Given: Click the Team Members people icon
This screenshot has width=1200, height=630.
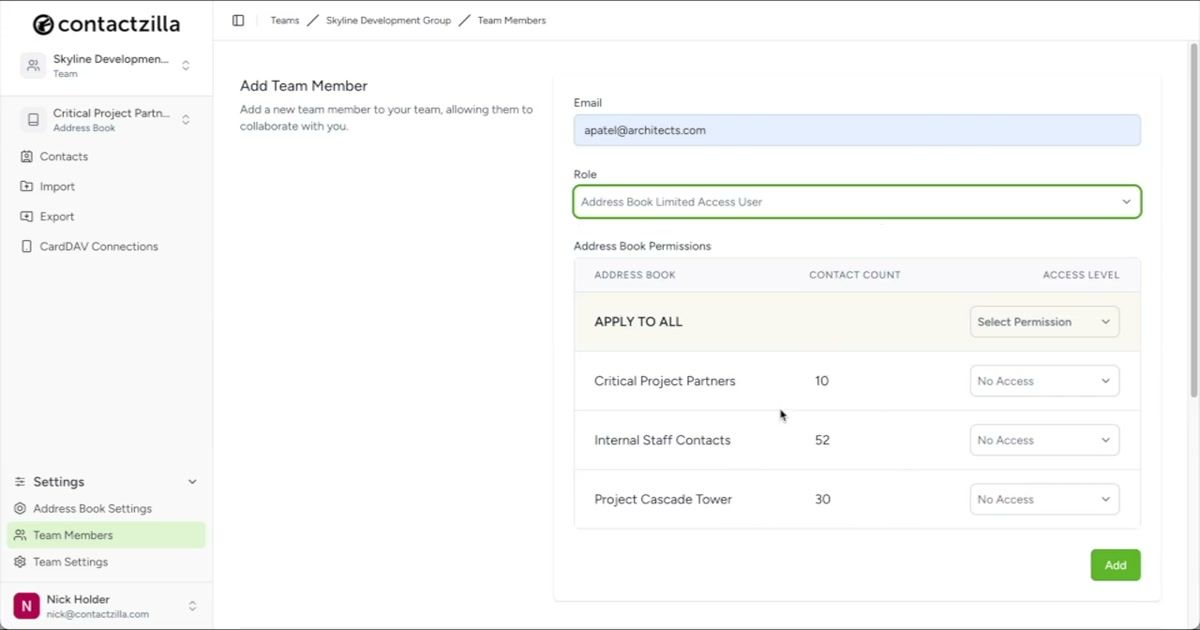Looking at the screenshot, I should click(21, 535).
